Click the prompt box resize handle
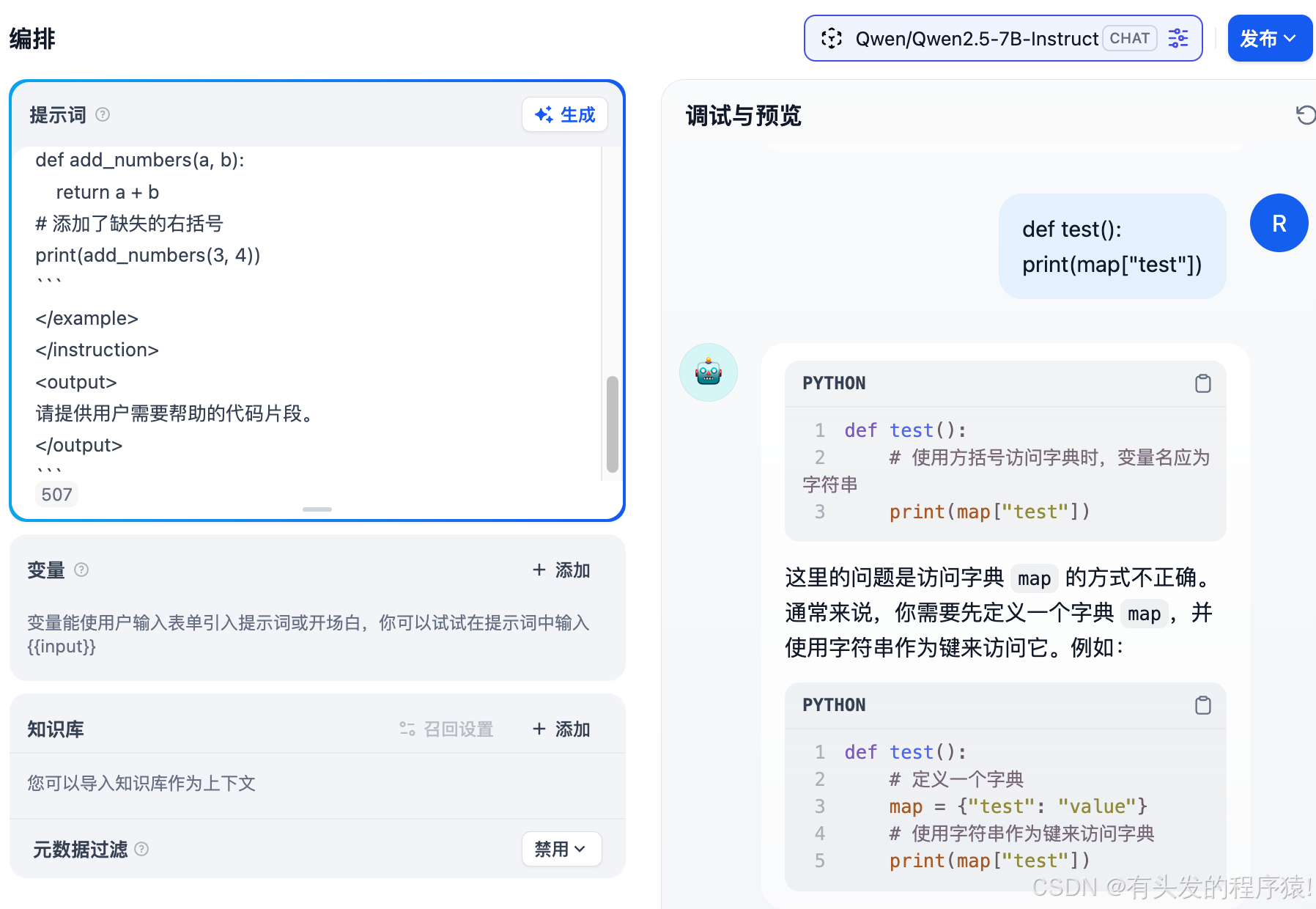The height and width of the screenshot is (909, 1316). [317, 509]
